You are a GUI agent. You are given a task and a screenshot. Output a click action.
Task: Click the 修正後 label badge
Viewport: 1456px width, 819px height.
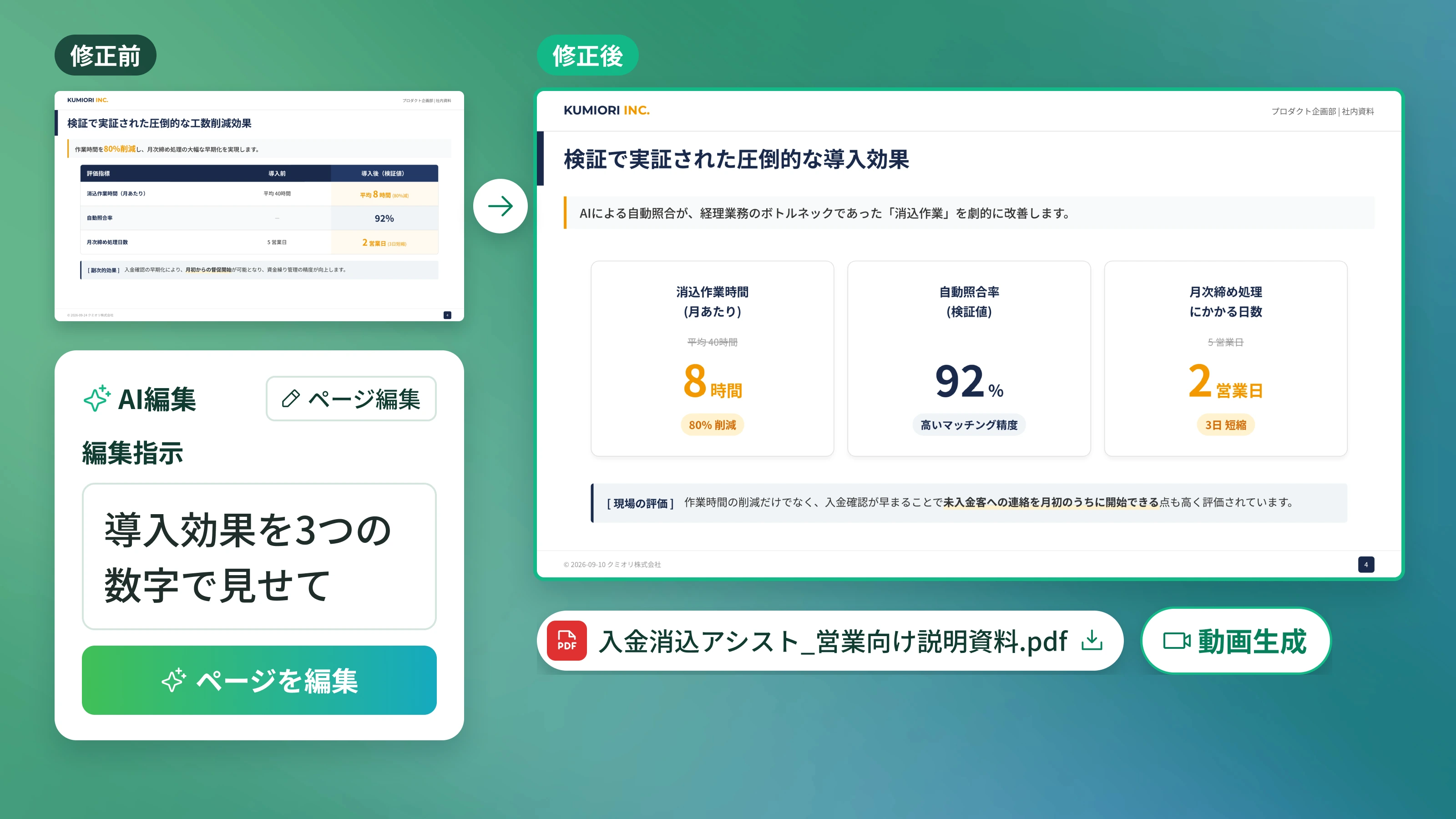(x=587, y=55)
